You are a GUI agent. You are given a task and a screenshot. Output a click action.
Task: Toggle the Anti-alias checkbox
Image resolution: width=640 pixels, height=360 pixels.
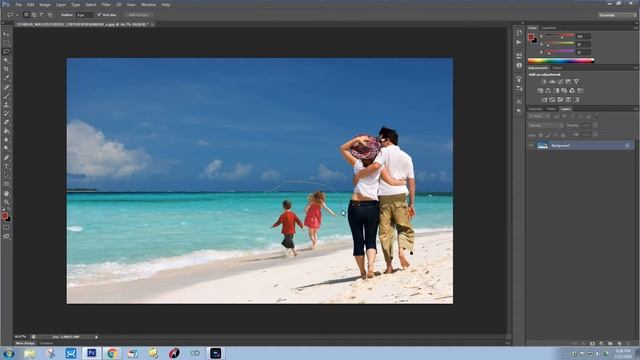[99, 15]
